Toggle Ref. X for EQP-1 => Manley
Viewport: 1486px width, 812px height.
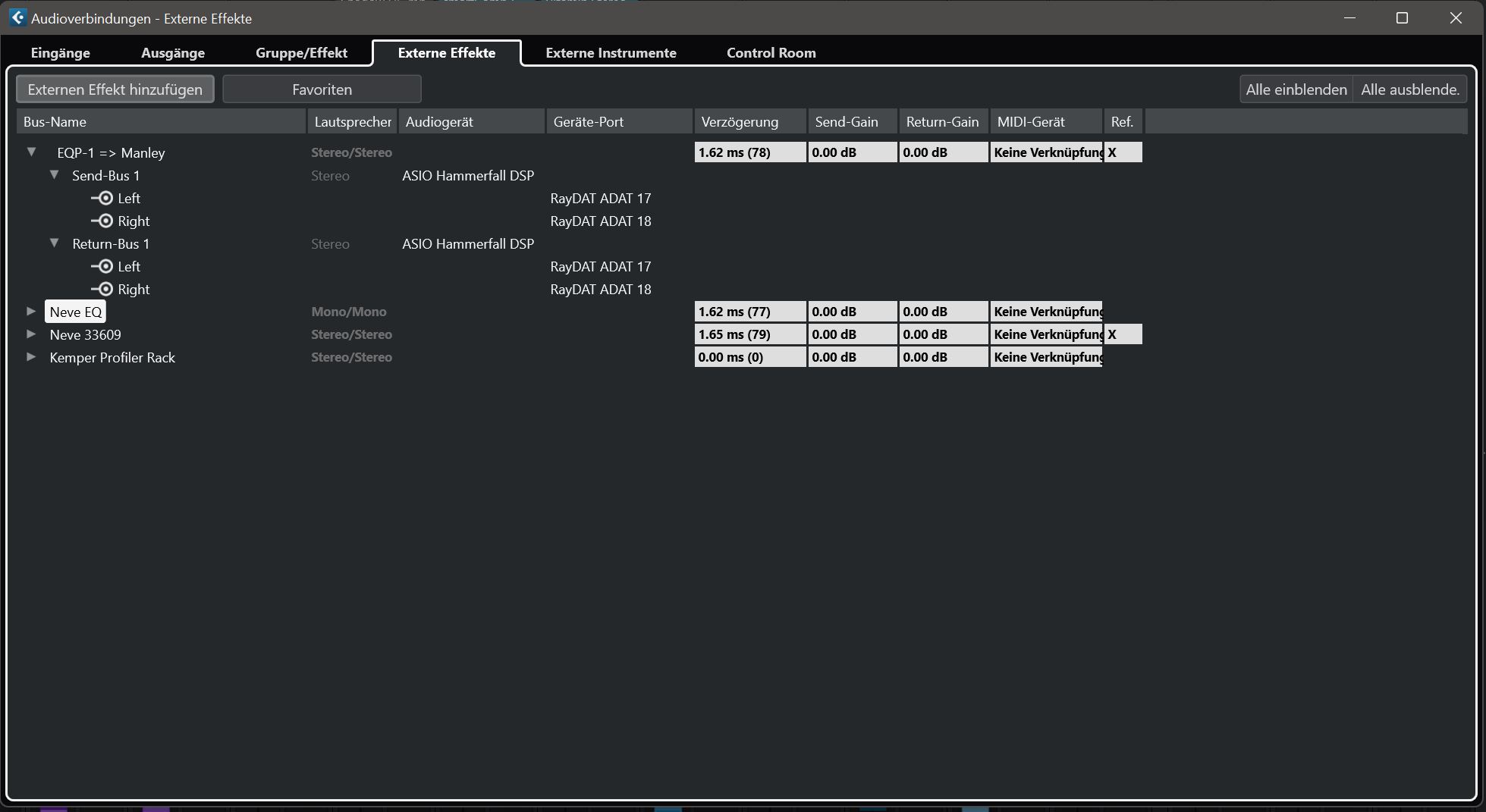tap(1123, 152)
